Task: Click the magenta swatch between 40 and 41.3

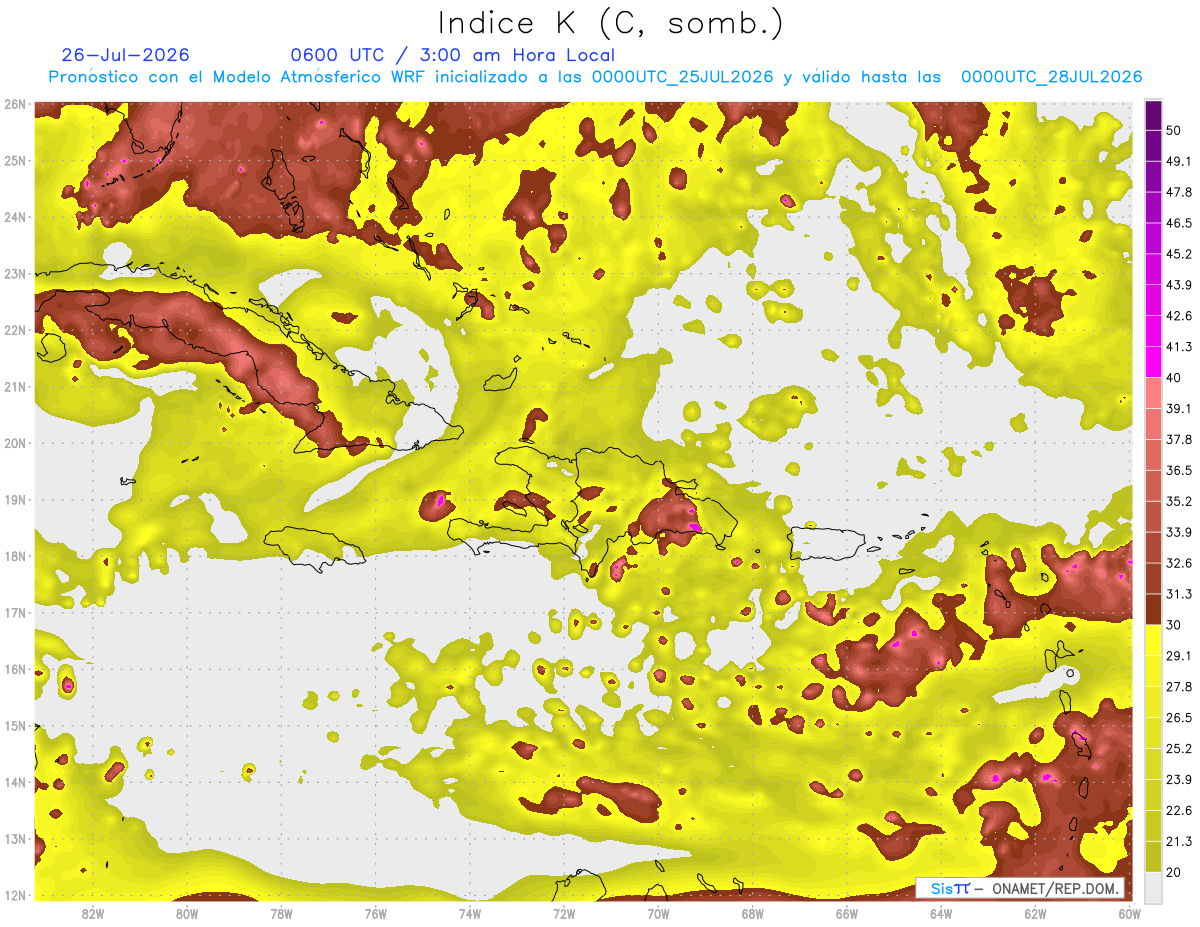Action: click(1153, 362)
